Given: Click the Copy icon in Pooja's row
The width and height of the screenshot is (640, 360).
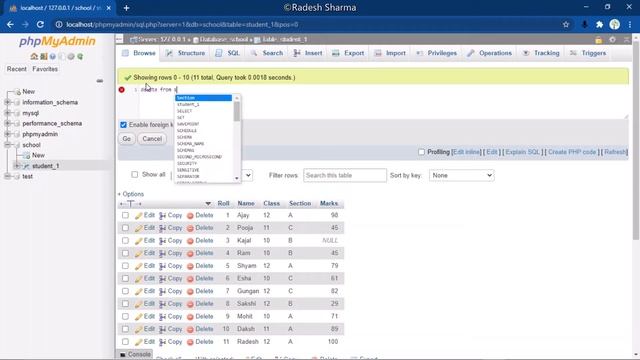Looking at the screenshot, I should (162, 228).
